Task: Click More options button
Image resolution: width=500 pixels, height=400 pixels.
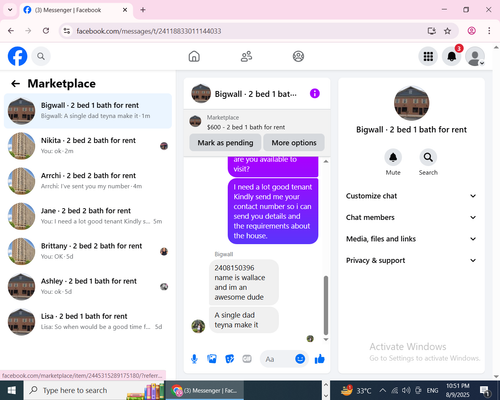Action: (294, 143)
